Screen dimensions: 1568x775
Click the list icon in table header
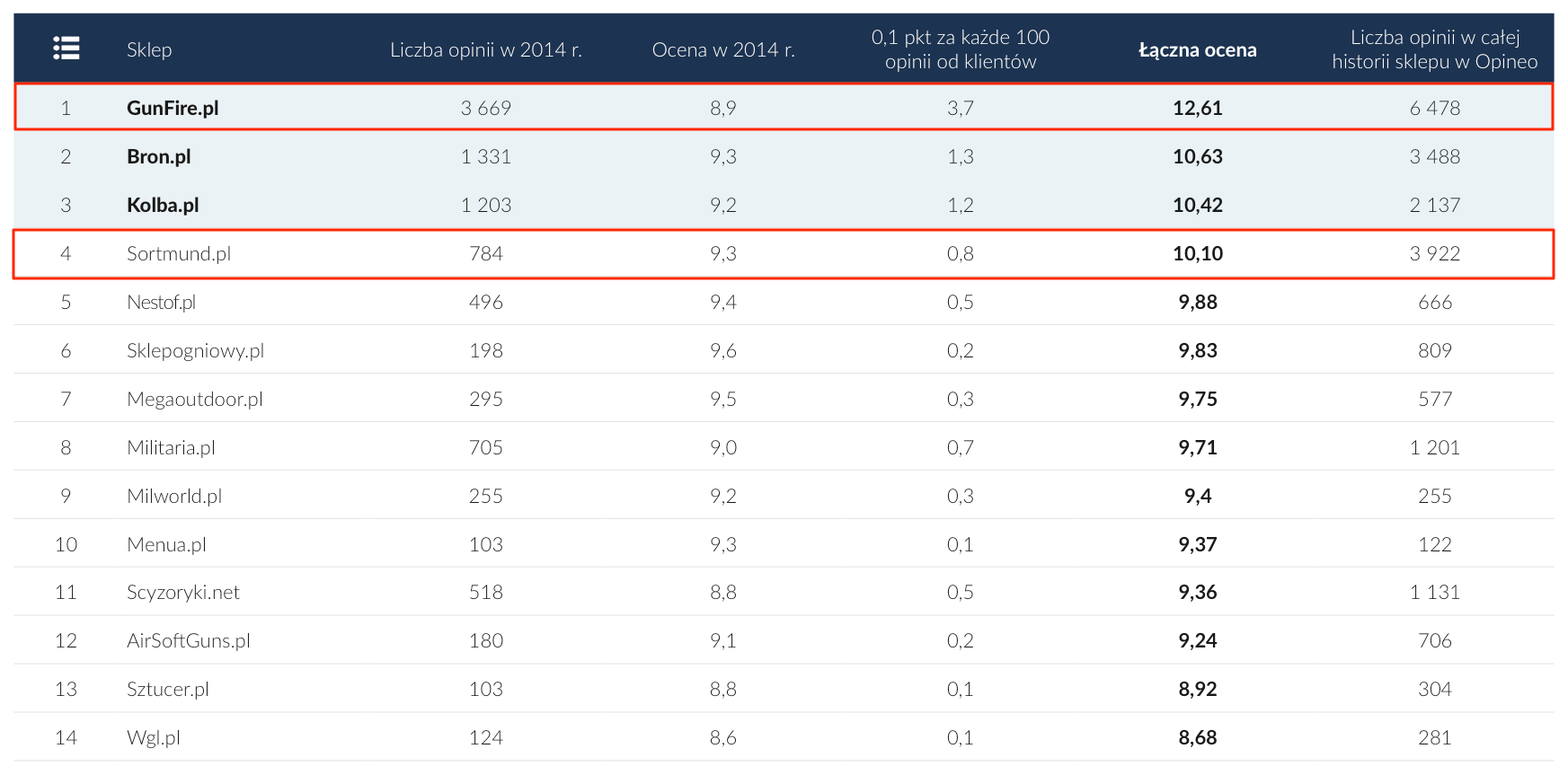point(66,48)
